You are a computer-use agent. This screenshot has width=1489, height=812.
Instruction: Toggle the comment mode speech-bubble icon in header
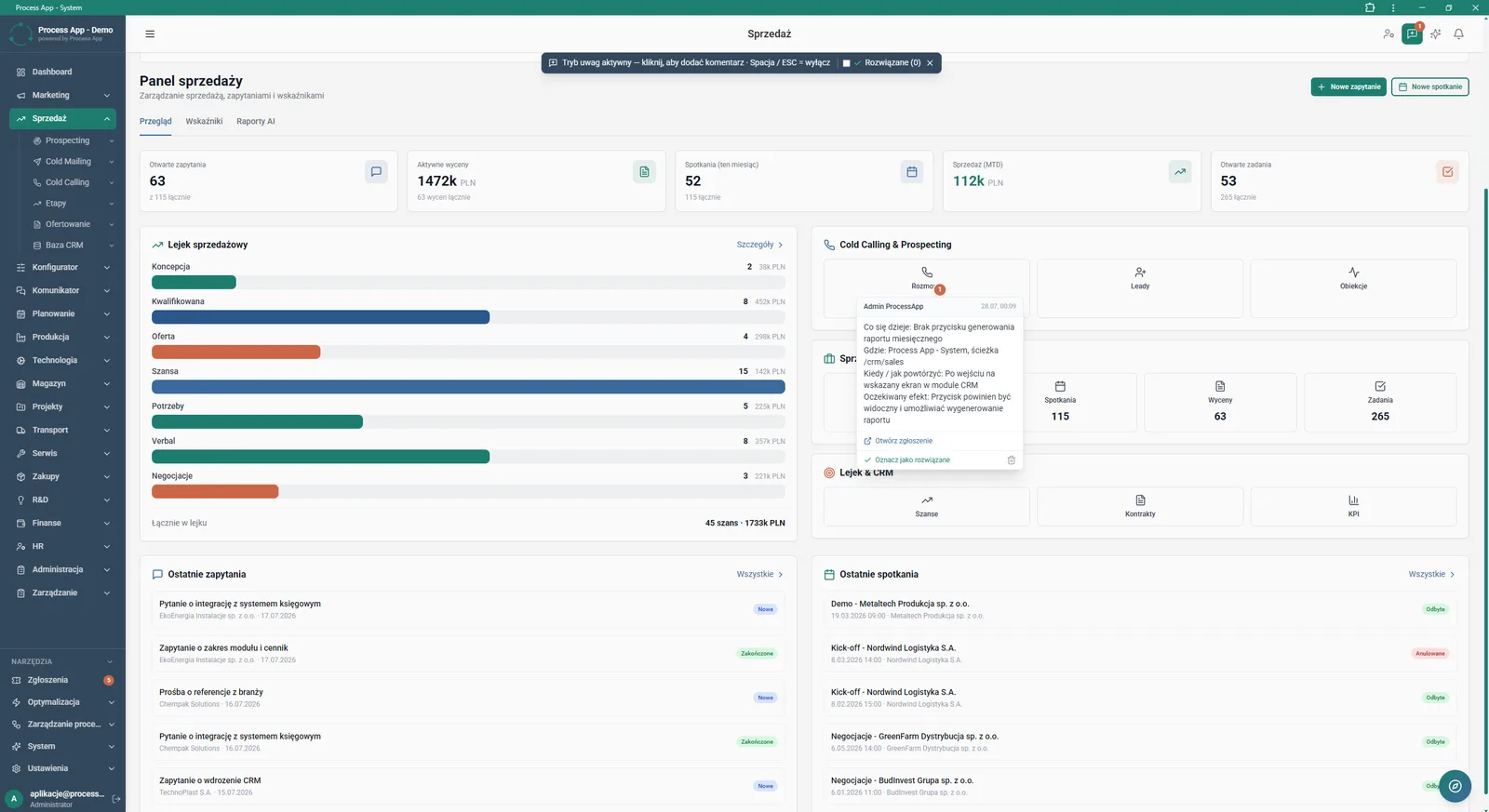click(x=1412, y=34)
